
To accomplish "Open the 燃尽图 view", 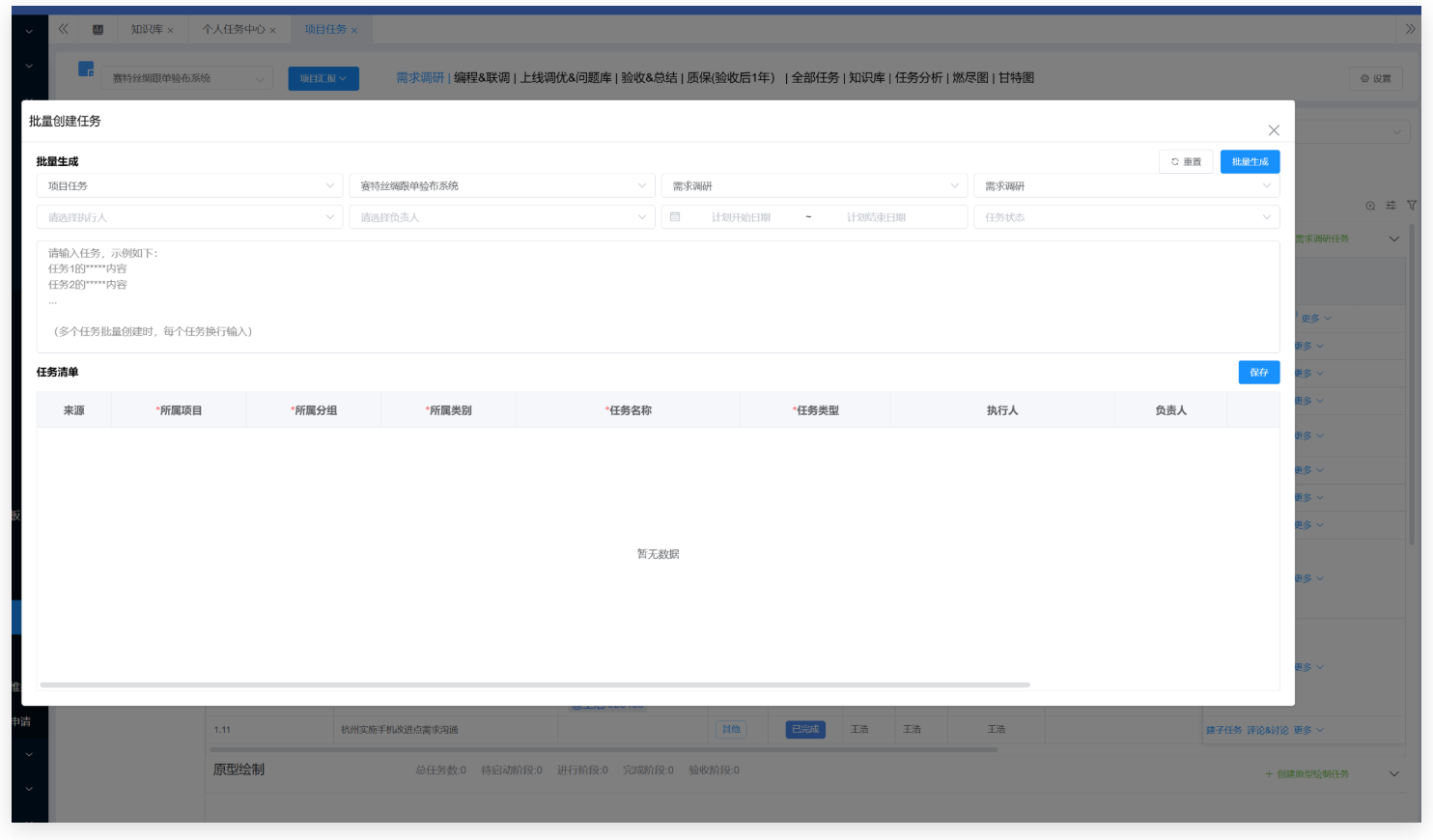I will (x=970, y=77).
